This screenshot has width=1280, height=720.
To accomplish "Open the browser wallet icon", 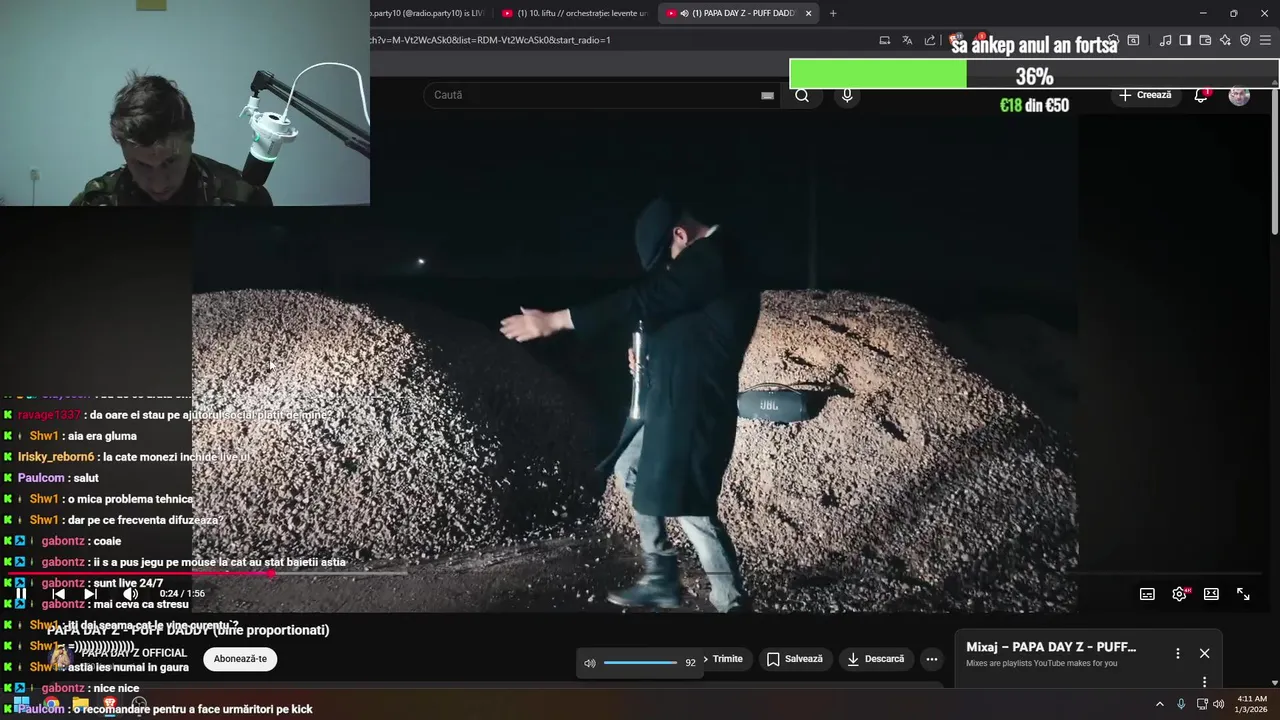I will [1205, 40].
